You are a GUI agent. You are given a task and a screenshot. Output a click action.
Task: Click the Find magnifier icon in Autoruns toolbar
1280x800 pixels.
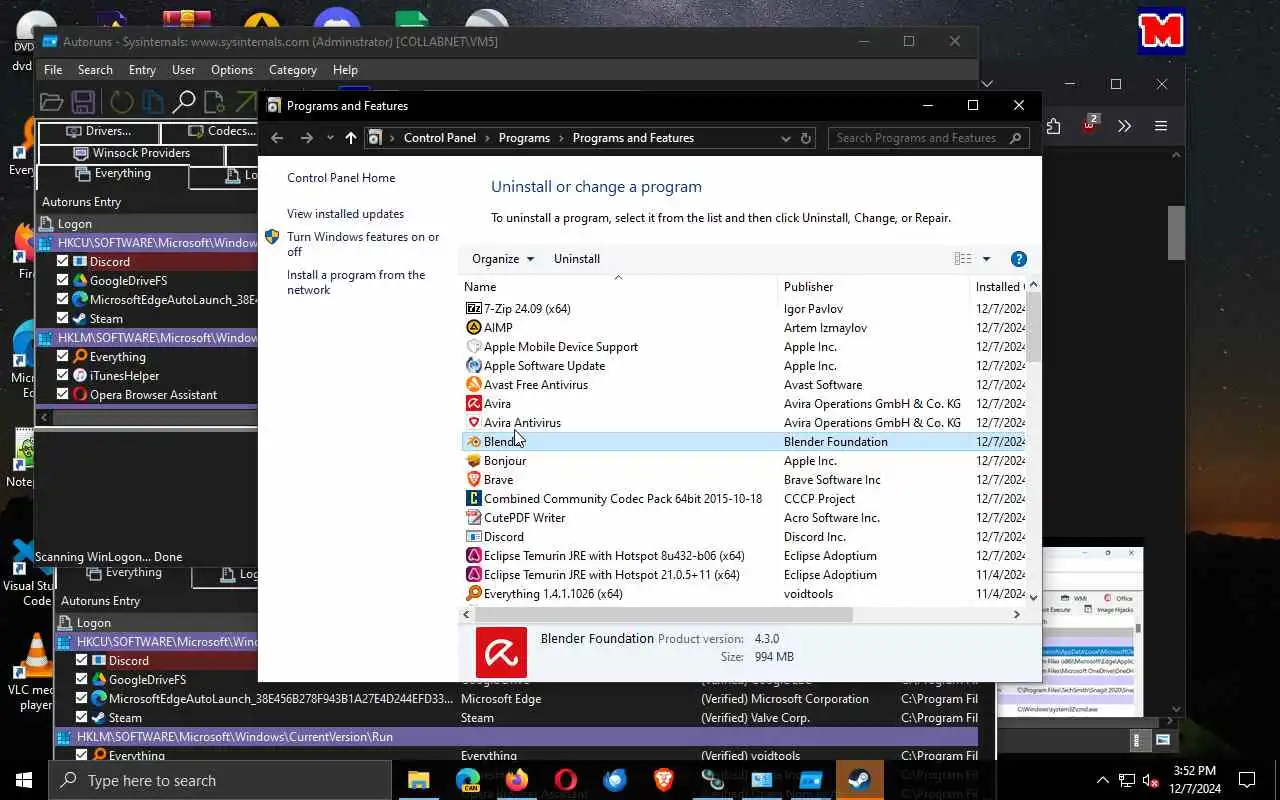pos(184,102)
